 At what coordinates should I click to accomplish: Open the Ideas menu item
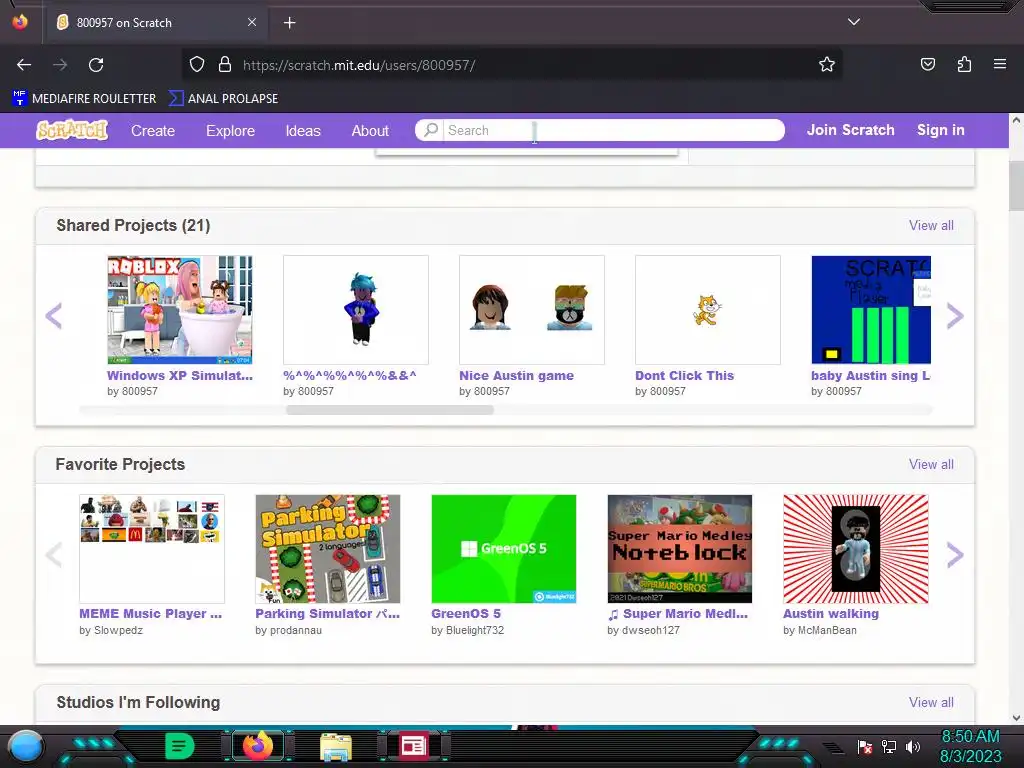(x=303, y=131)
